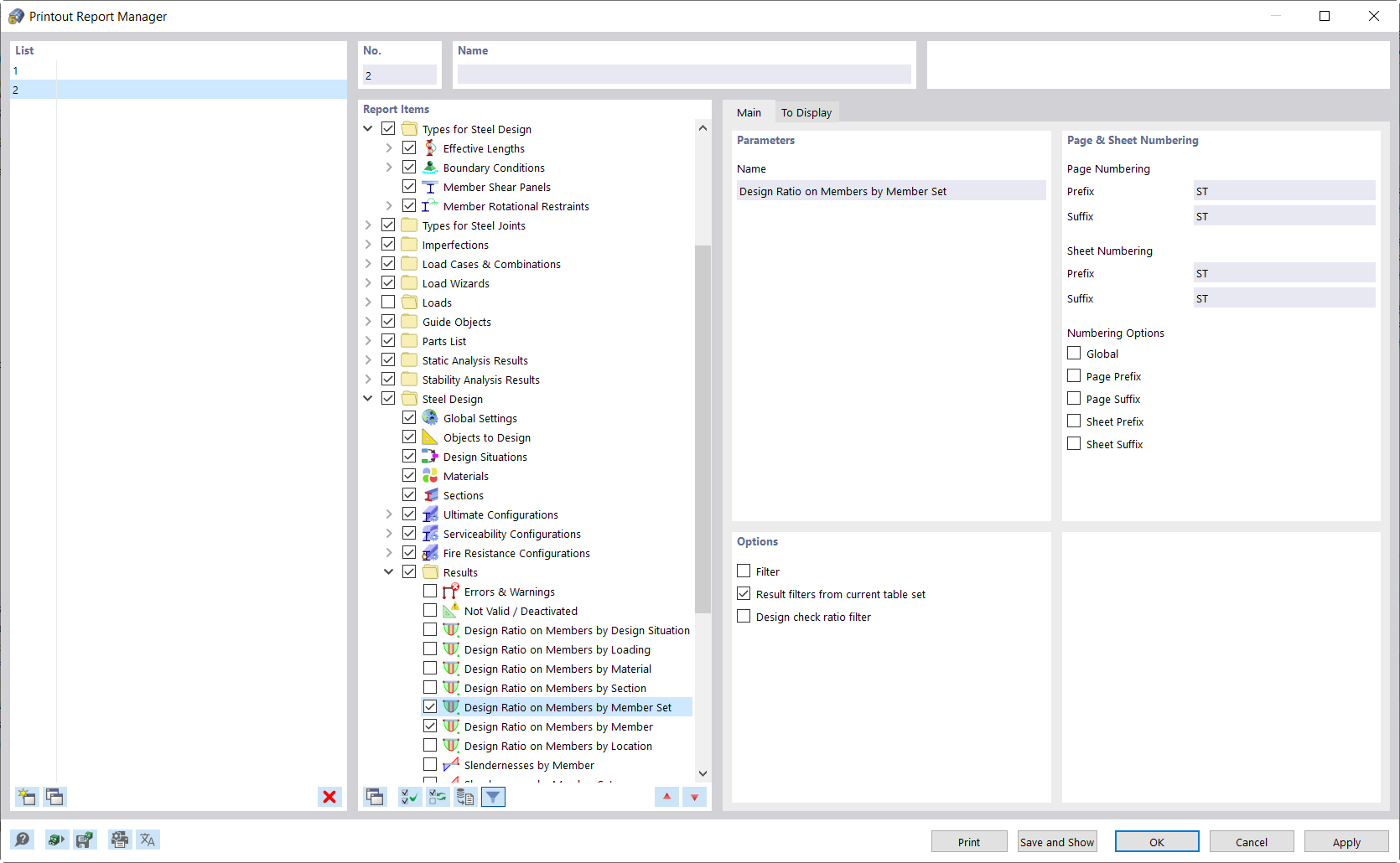Select report 1 in the List
The width and height of the screenshot is (1400, 863).
click(178, 70)
